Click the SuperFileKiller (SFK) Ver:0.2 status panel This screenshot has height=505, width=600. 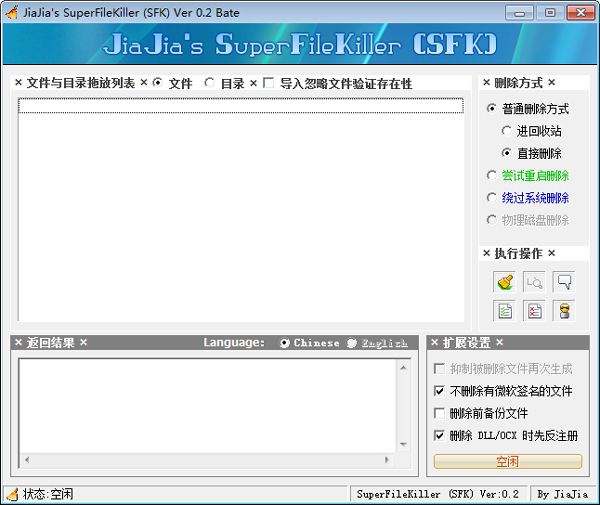click(438, 494)
